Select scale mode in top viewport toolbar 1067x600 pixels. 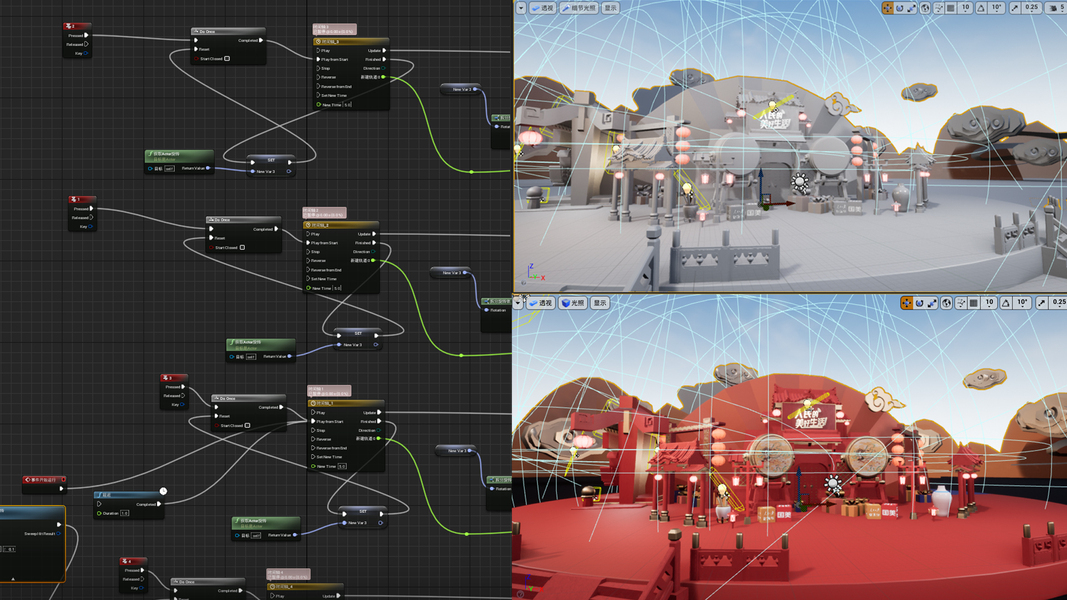click(x=912, y=8)
